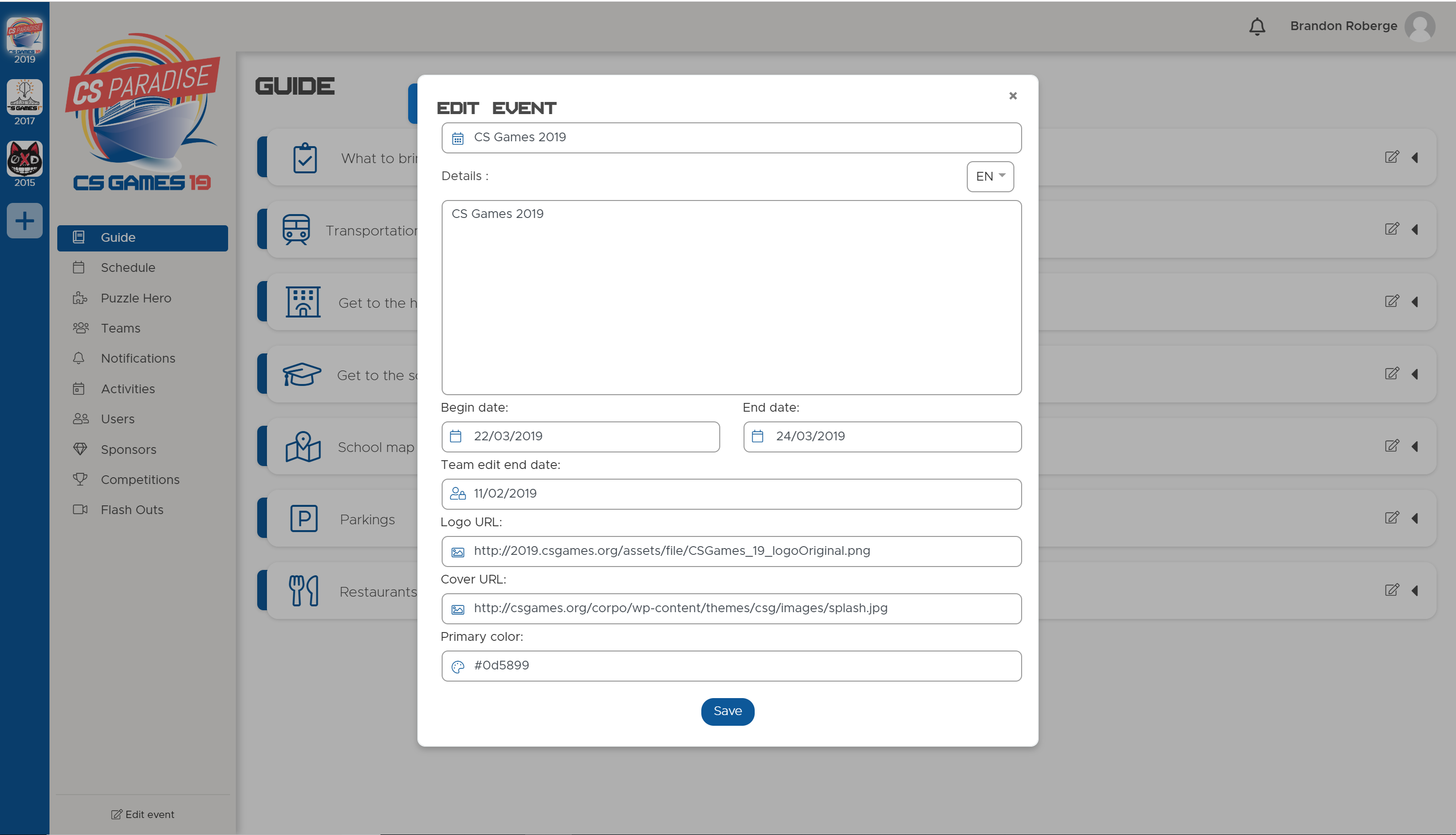Click calendar icon in Begin date field
The width and height of the screenshot is (1456, 835).
tap(456, 436)
